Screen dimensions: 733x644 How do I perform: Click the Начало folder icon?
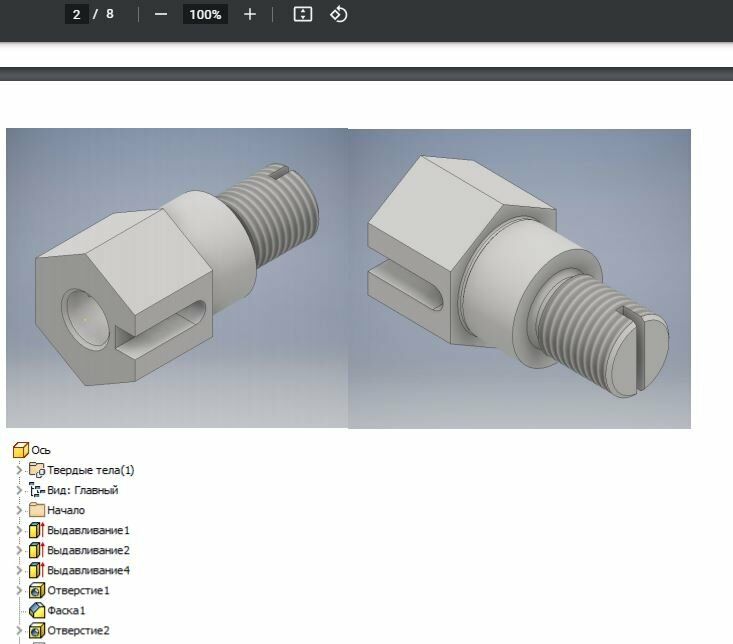pyautogui.click(x=37, y=510)
